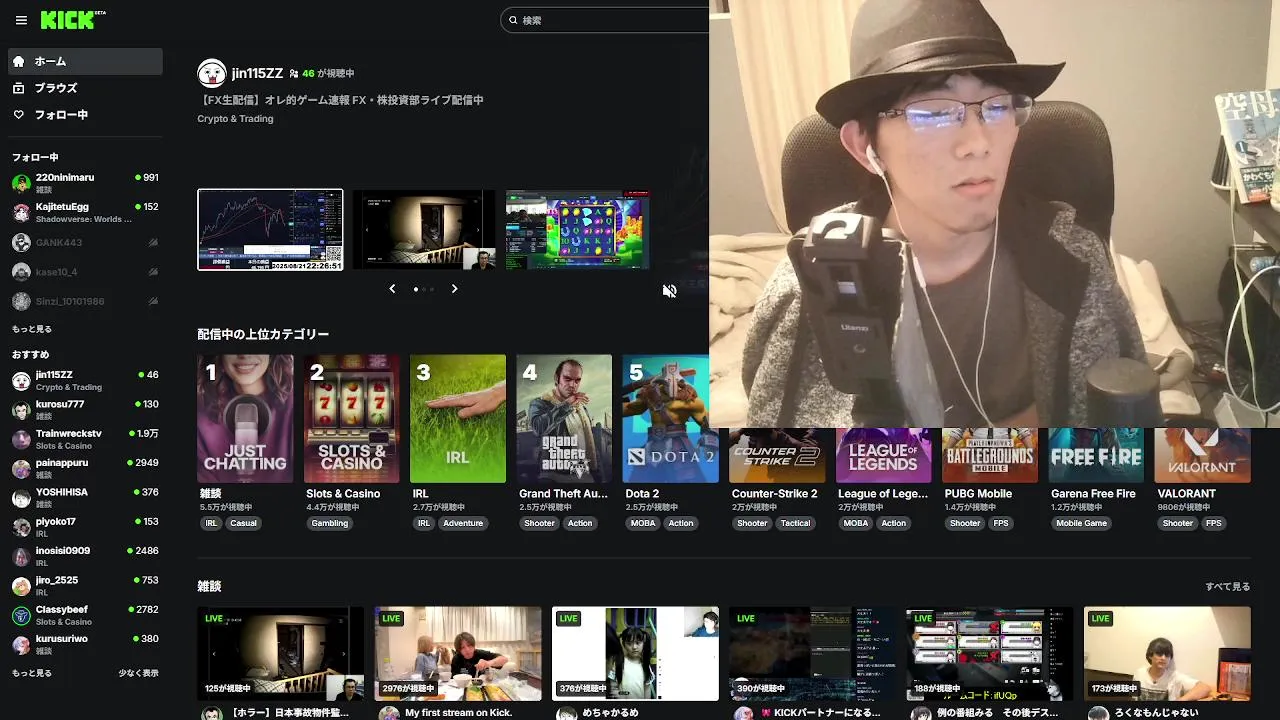
Task: Open the Slots & Casino category card
Action: (352, 419)
